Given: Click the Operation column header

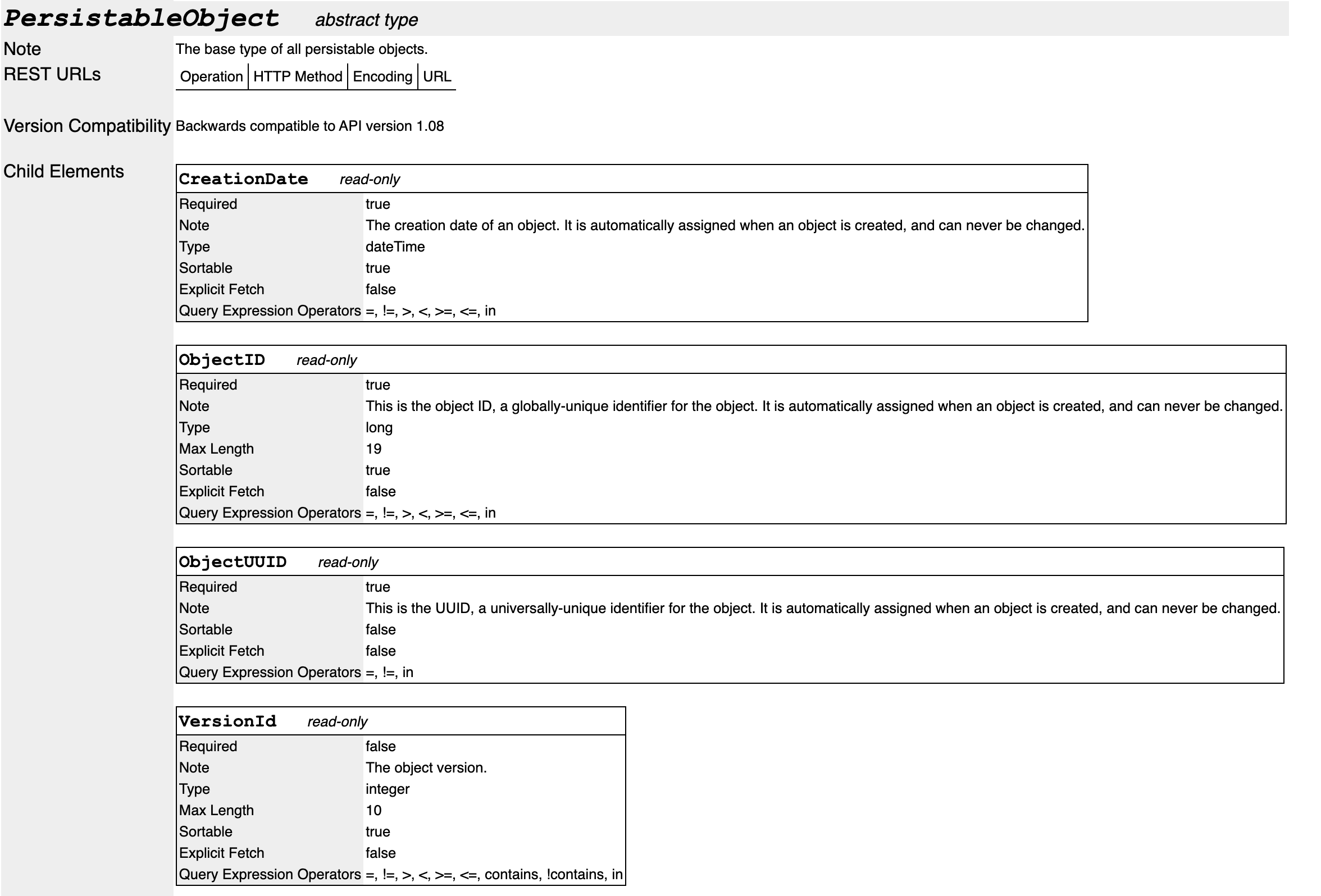Looking at the screenshot, I should 211,77.
